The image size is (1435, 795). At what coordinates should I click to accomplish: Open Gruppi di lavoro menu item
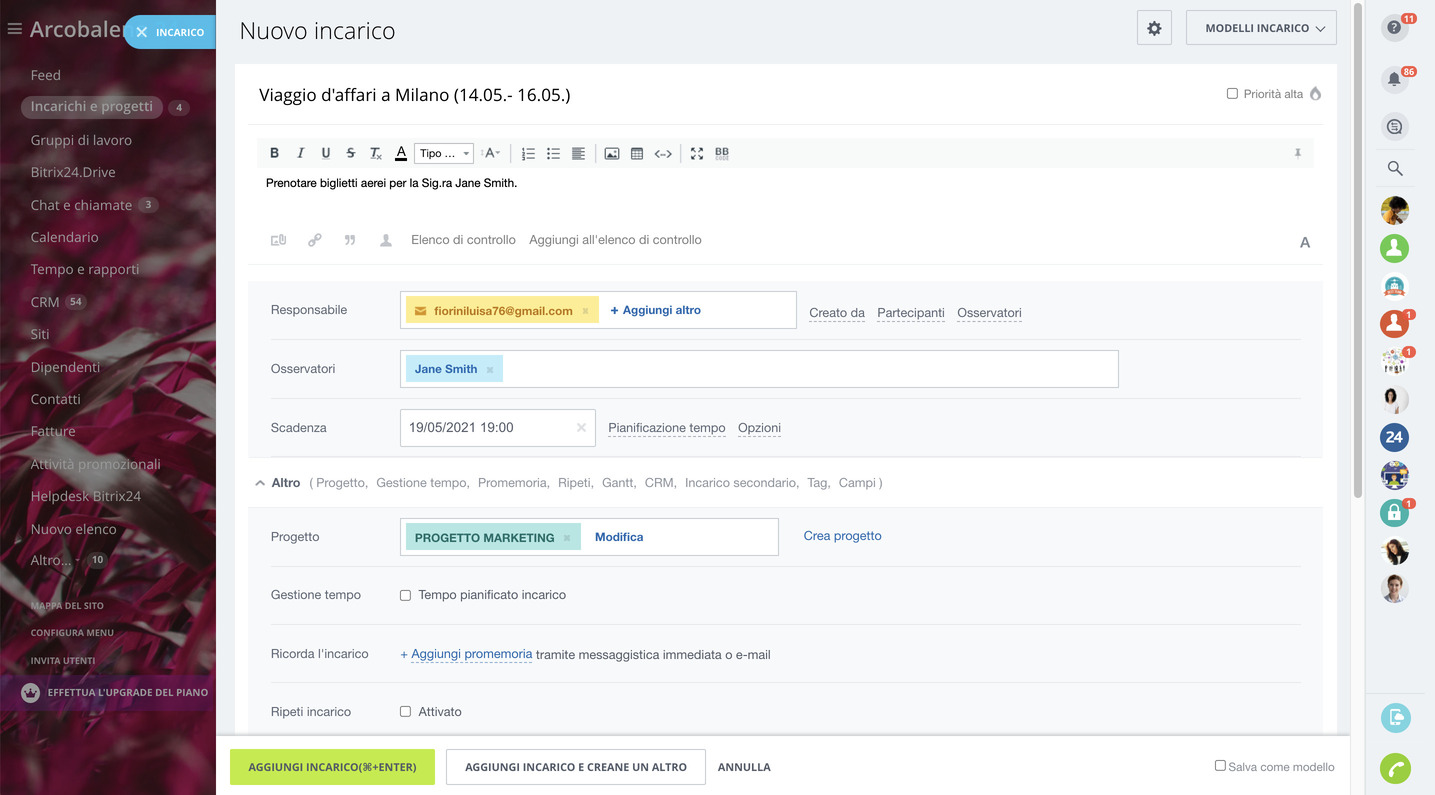pyautogui.click(x=81, y=140)
